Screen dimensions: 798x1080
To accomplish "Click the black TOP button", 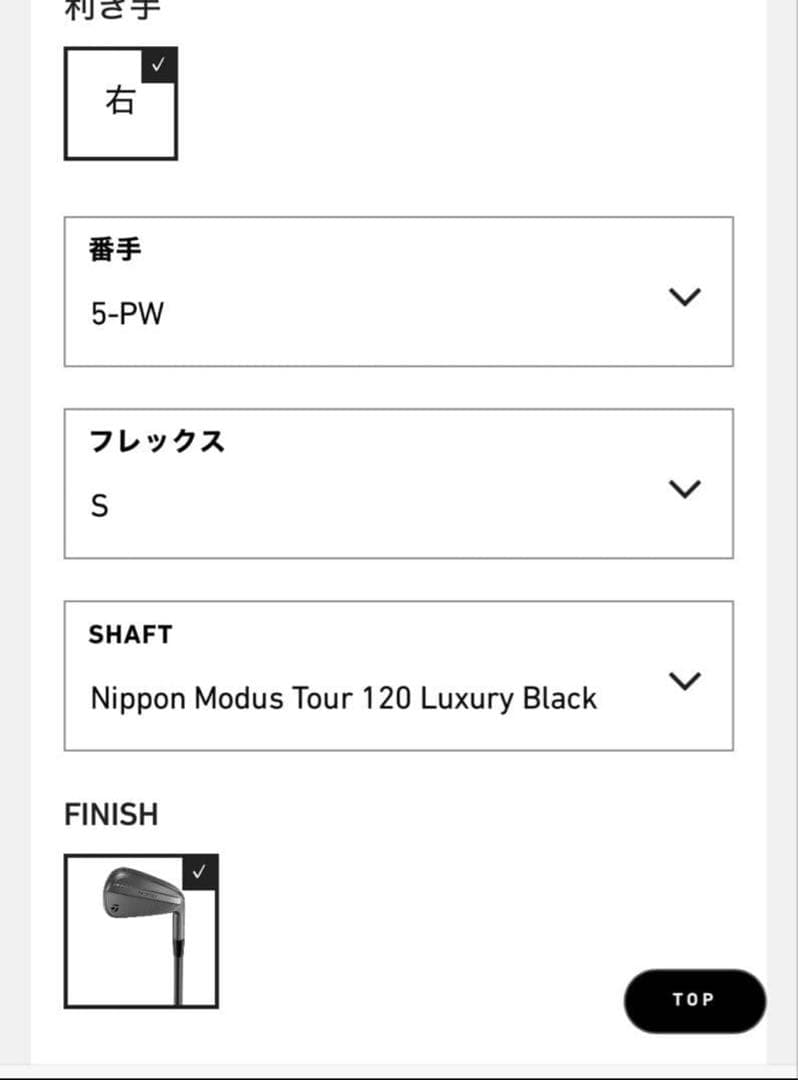I will pos(695,1001).
